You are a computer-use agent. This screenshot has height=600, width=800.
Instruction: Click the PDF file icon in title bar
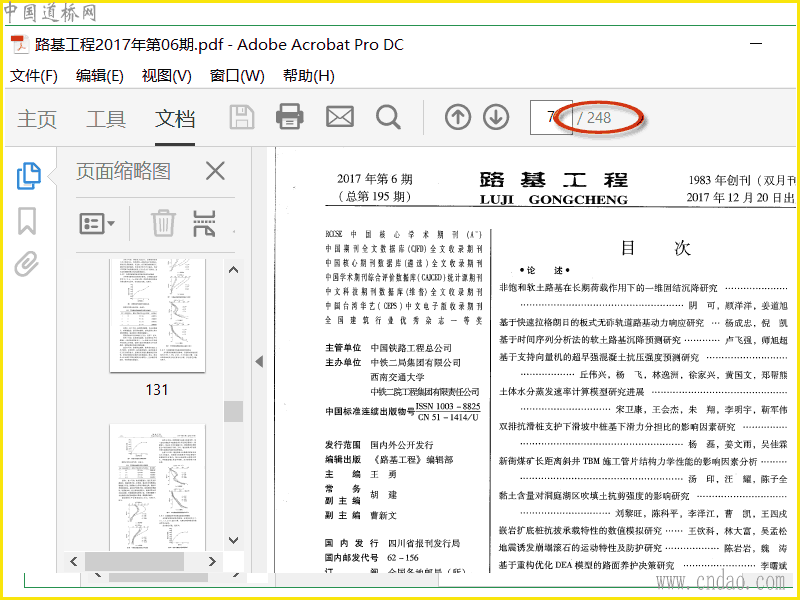tap(20, 45)
